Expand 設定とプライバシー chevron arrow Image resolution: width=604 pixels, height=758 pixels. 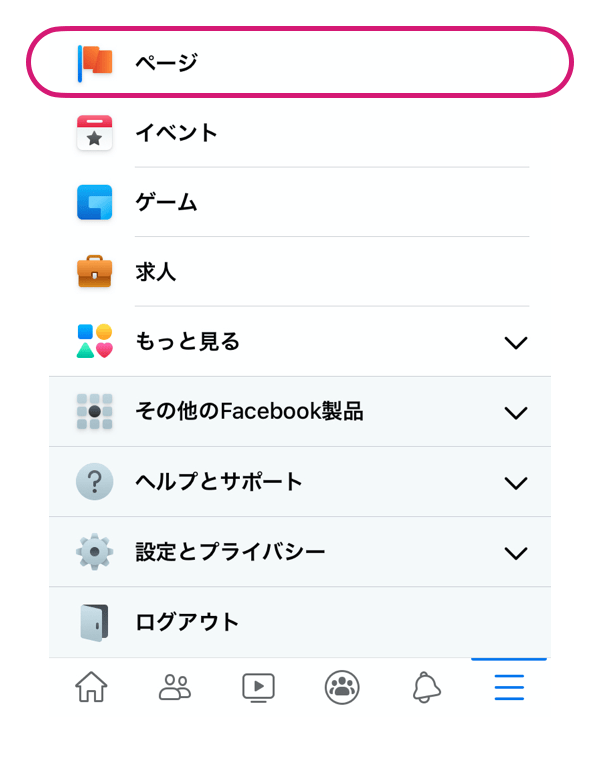click(516, 553)
